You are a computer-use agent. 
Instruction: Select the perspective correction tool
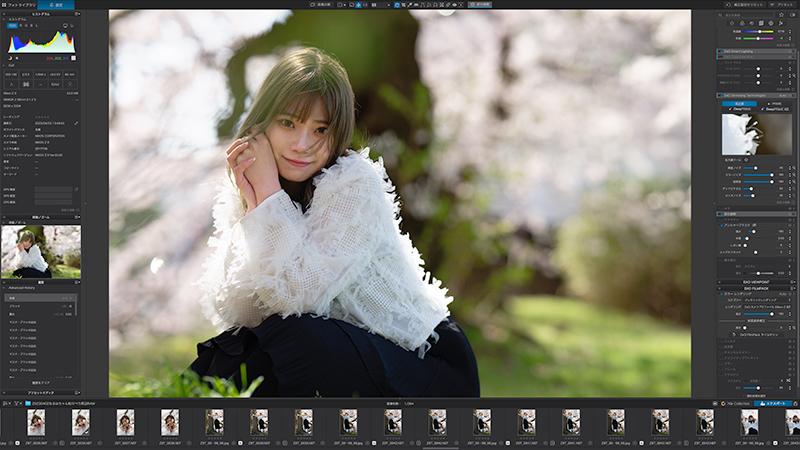click(422, 5)
